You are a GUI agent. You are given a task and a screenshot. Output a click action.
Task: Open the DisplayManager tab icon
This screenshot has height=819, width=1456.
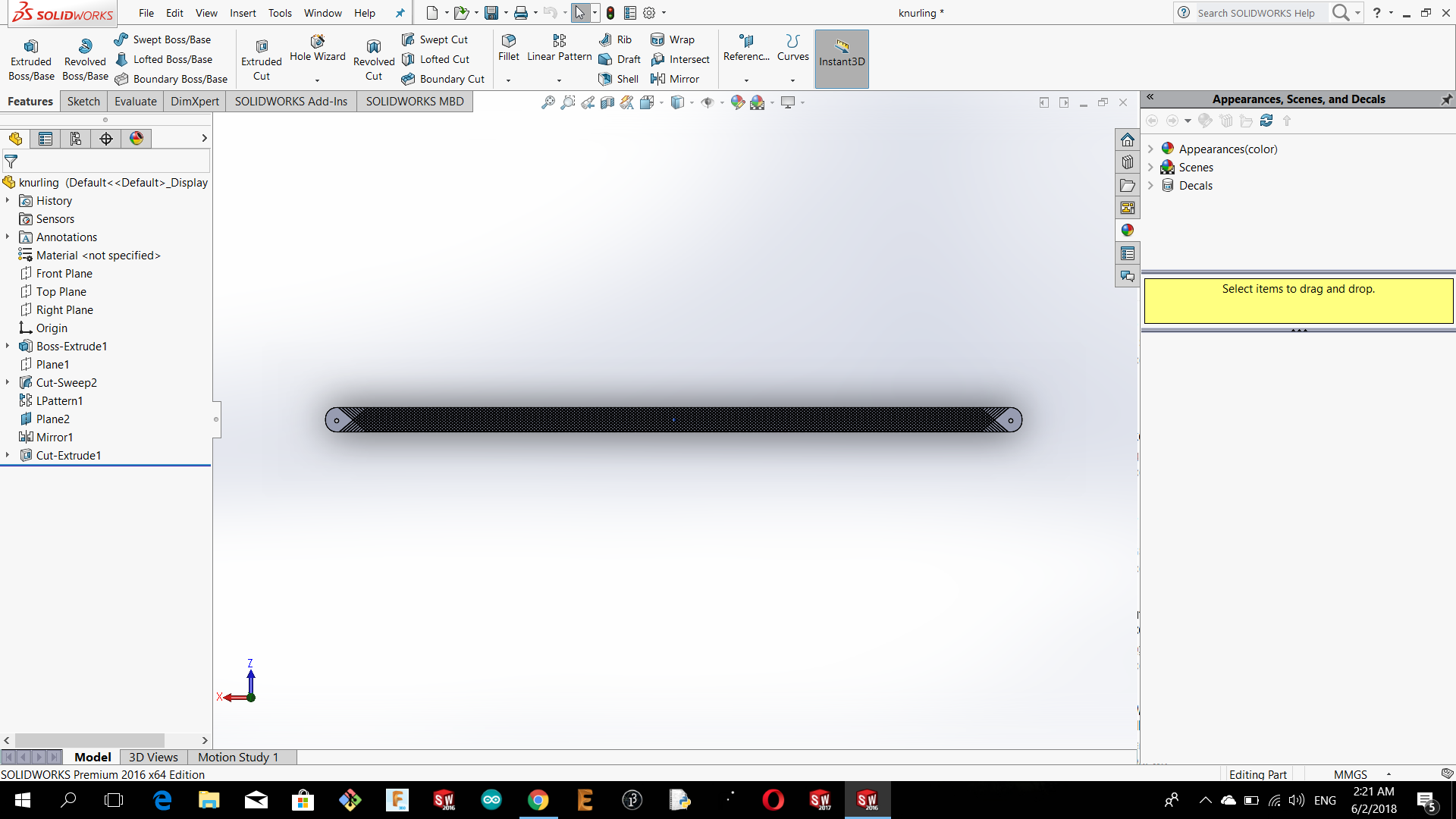pyautogui.click(x=136, y=138)
